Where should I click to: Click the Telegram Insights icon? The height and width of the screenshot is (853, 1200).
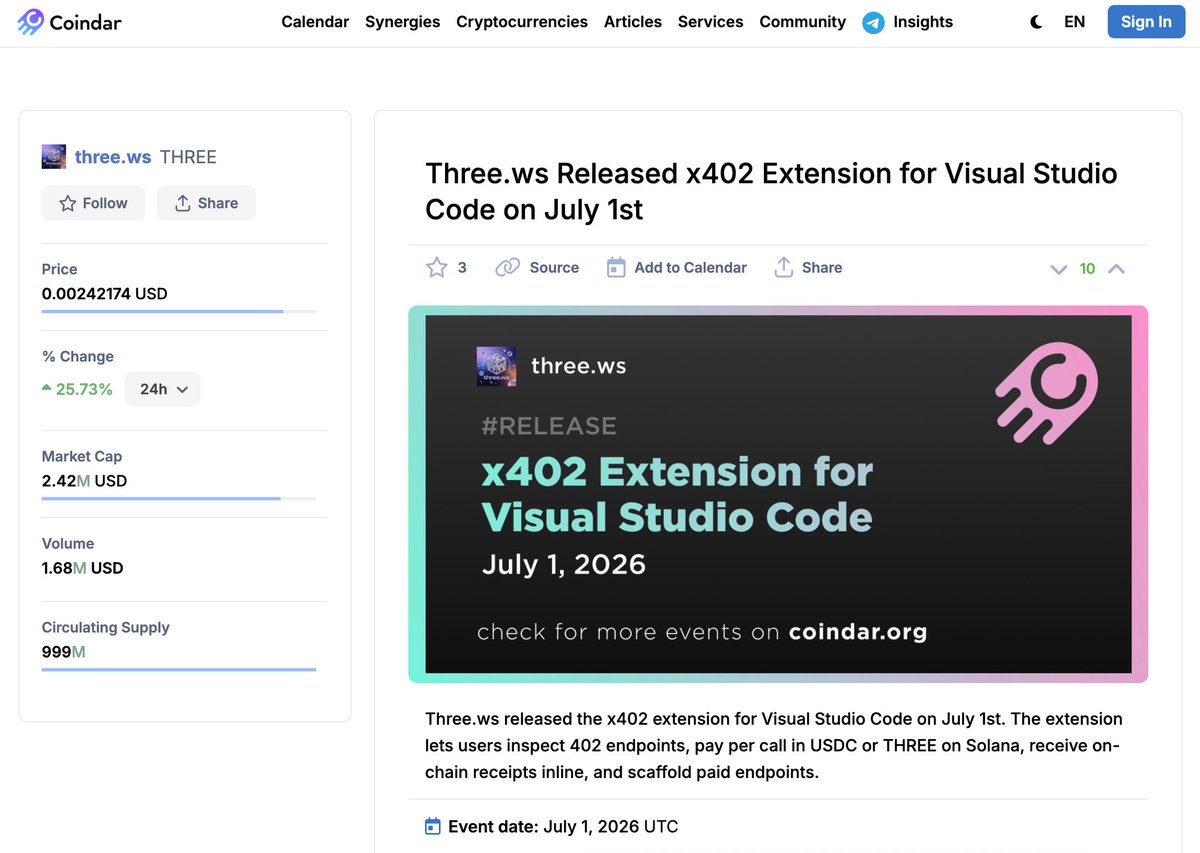click(873, 22)
